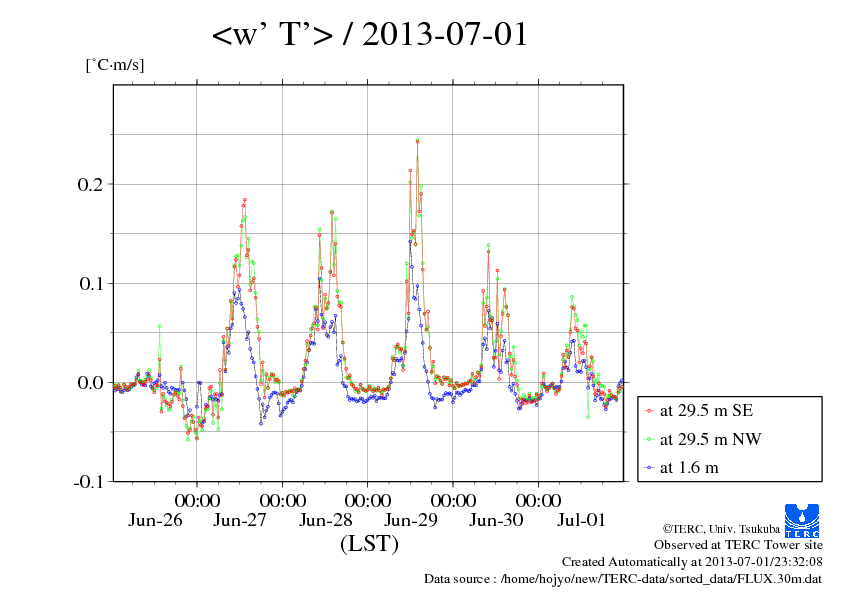The width and height of the screenshot is (842, 595).
Task: Click the y-axis label '0.1'
Action: click(x=90, y=283)
